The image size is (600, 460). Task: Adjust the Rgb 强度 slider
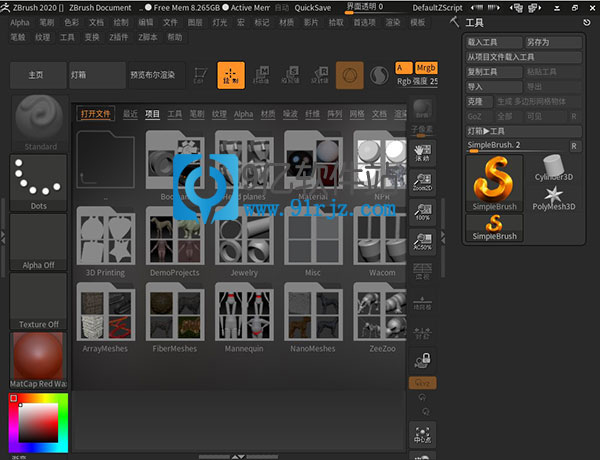[x=417, y=82]
